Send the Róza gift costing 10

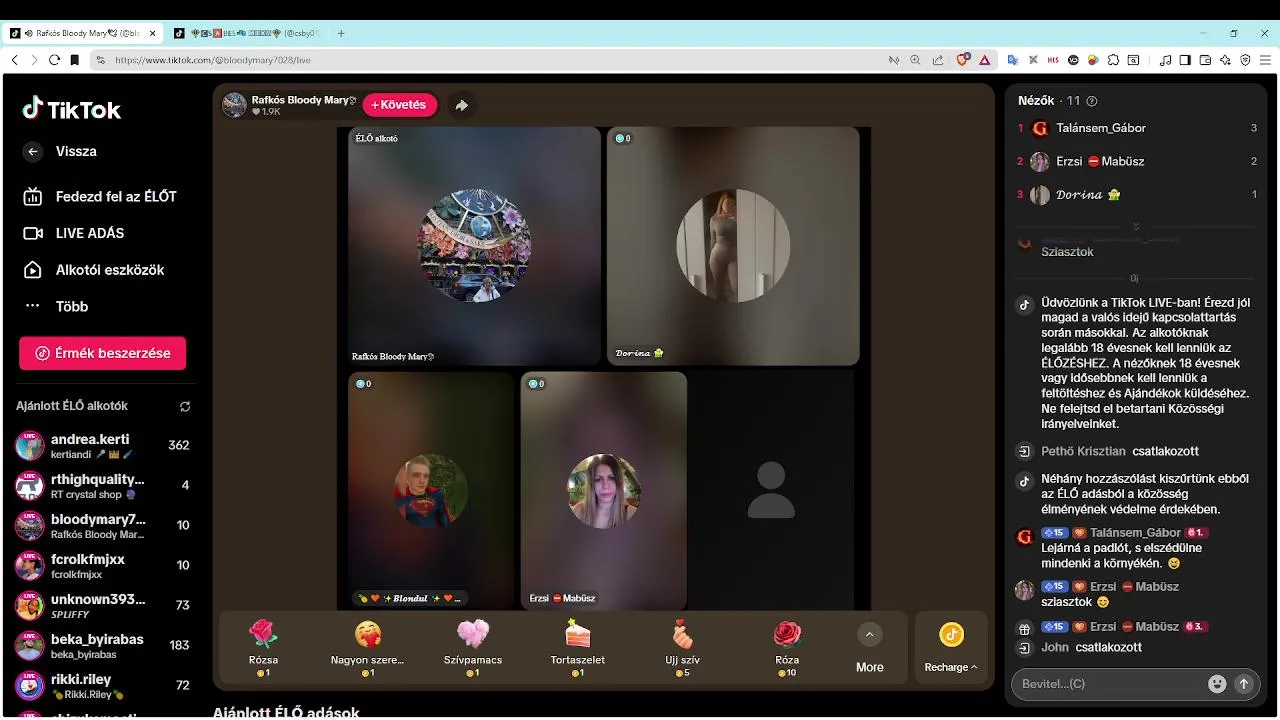pyautogui.click(x=787, y=648)
